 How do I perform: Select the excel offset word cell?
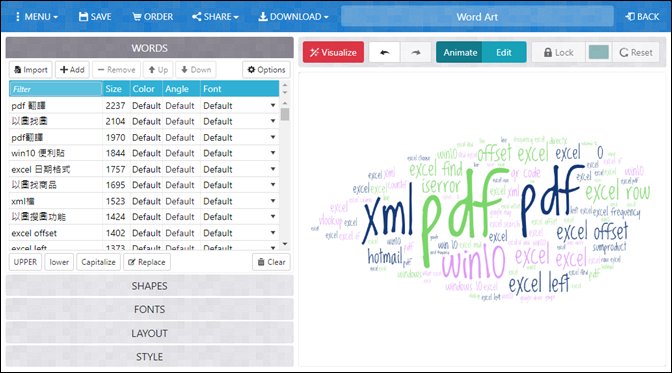(56, 233)
